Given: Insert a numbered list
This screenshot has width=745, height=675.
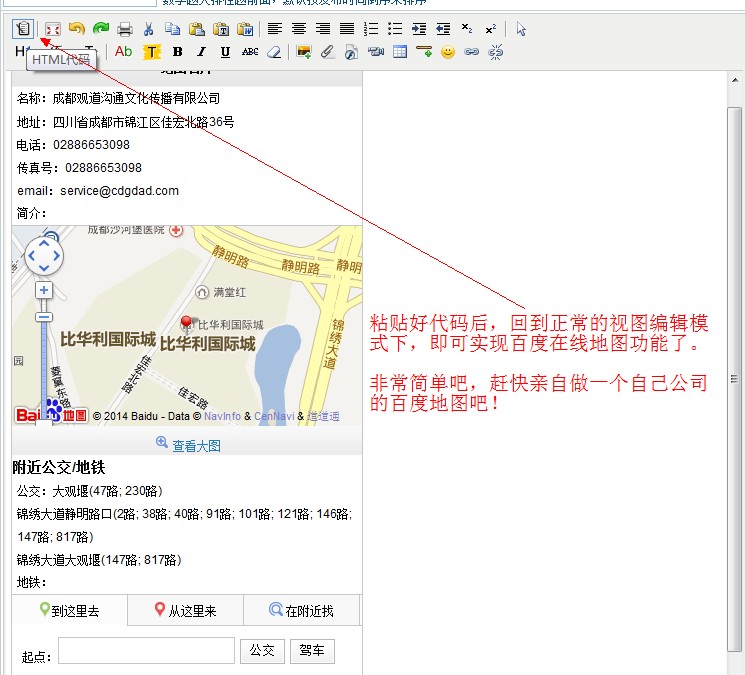Looking at the screenshot, I should coord(371,29).
